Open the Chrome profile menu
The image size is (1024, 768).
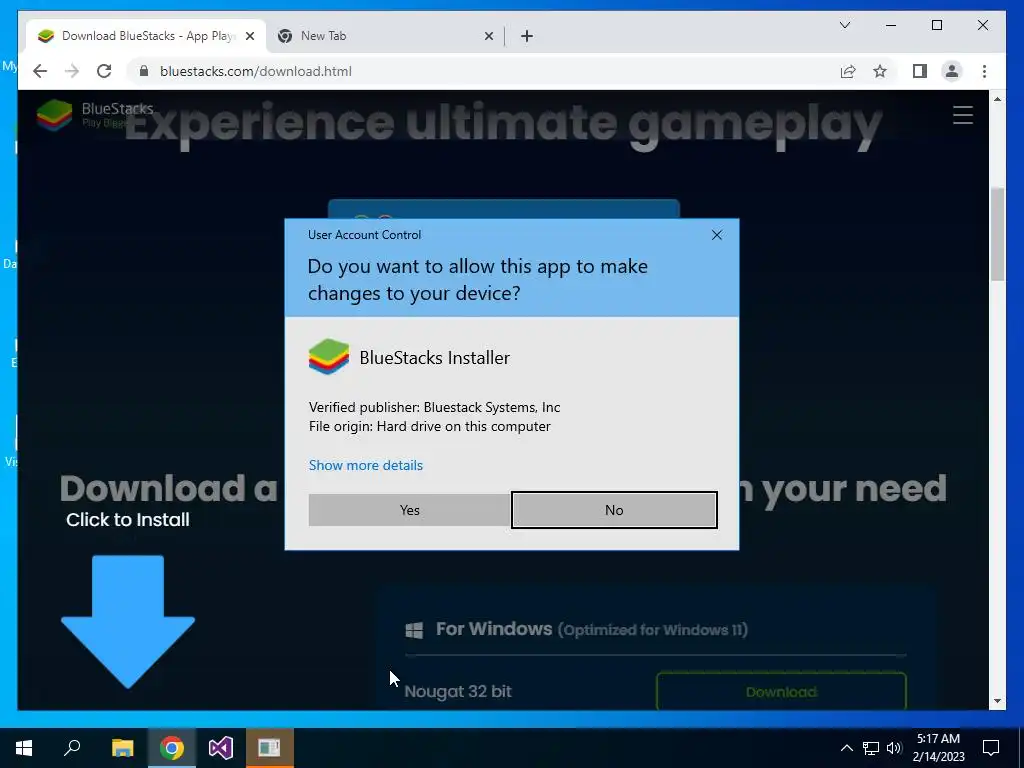952,71
